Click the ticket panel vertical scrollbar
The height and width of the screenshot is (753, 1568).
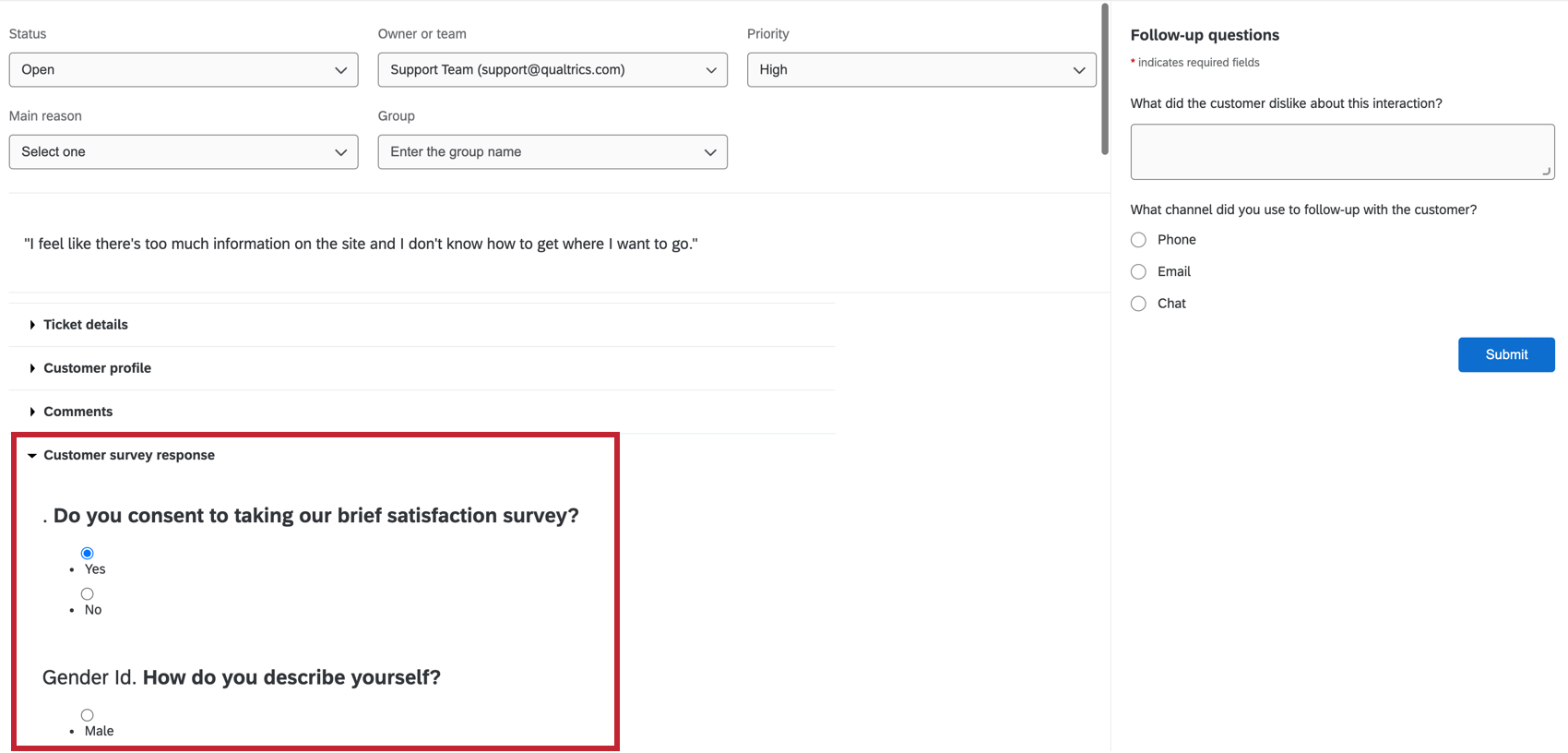pos(1105,78)
